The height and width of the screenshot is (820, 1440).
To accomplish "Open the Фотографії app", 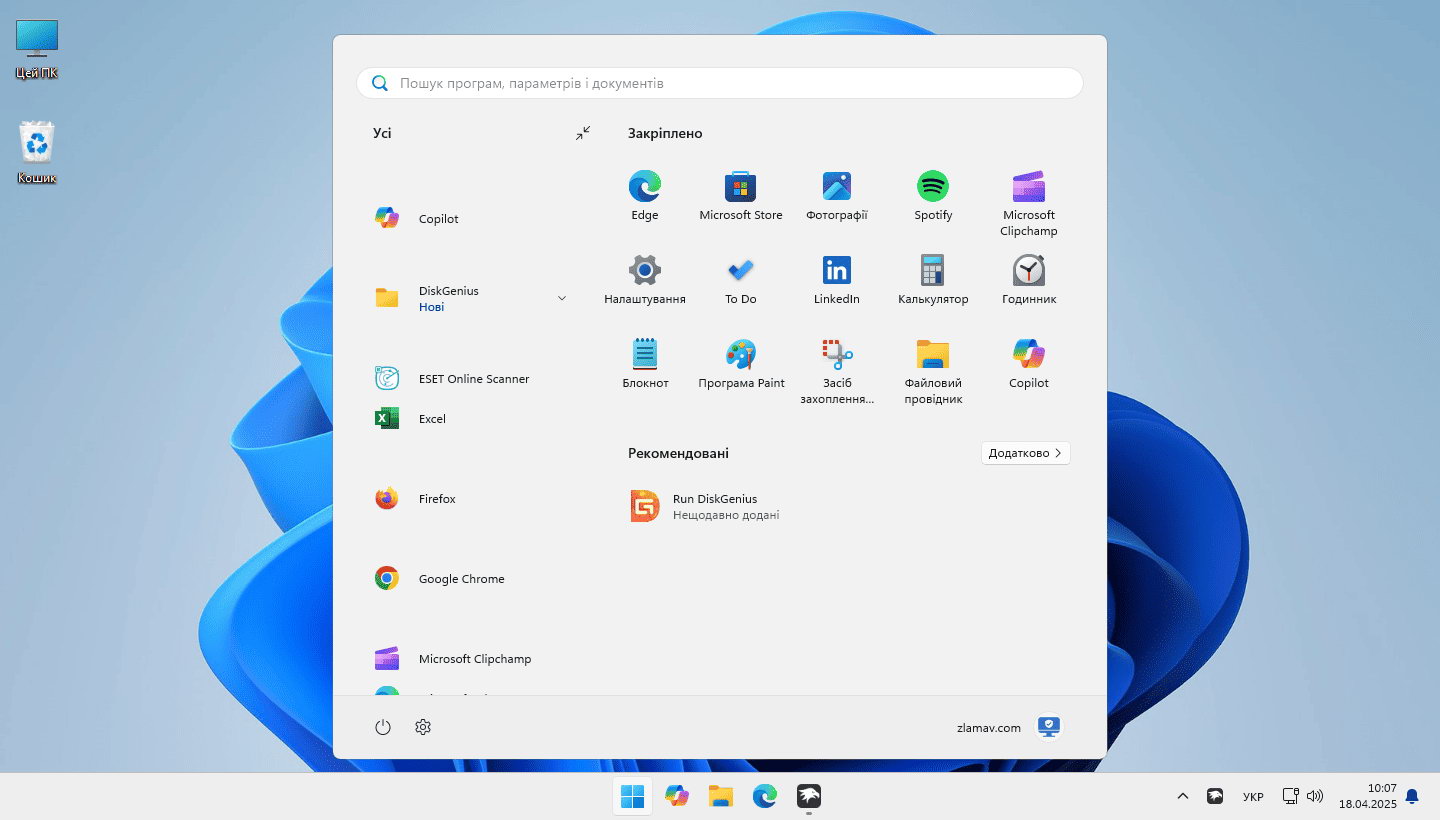I will [x=837, y=196].
